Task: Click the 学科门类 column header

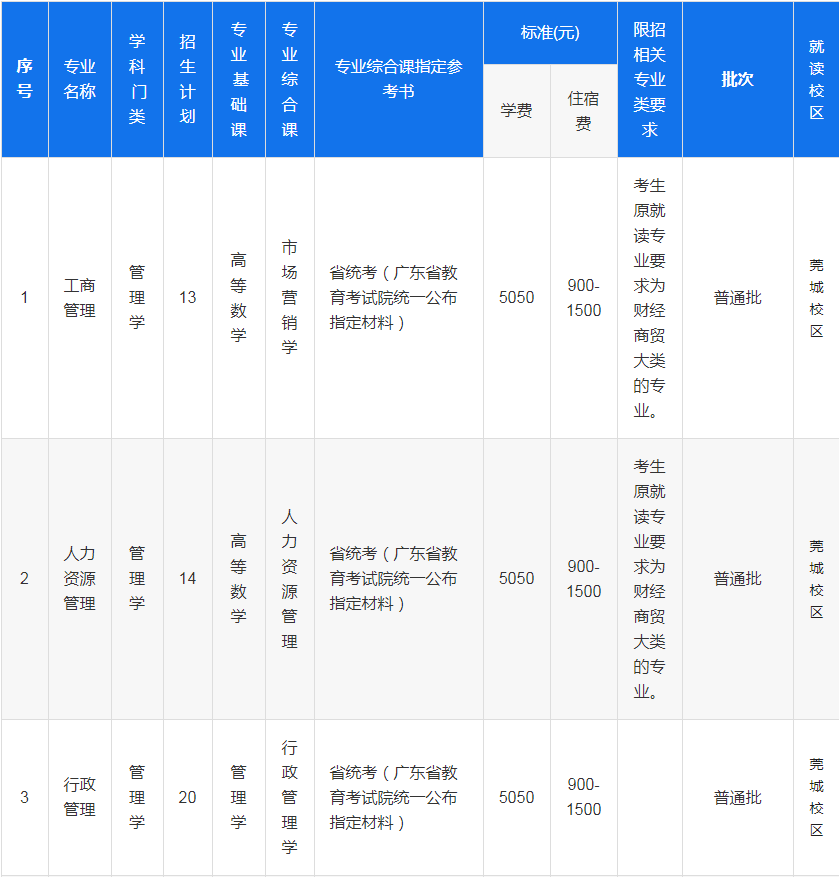Action: click(137, 79)
